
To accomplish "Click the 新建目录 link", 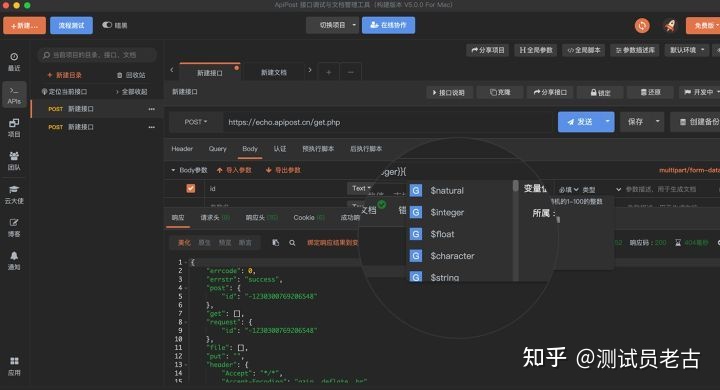I will tap(64, 75).
